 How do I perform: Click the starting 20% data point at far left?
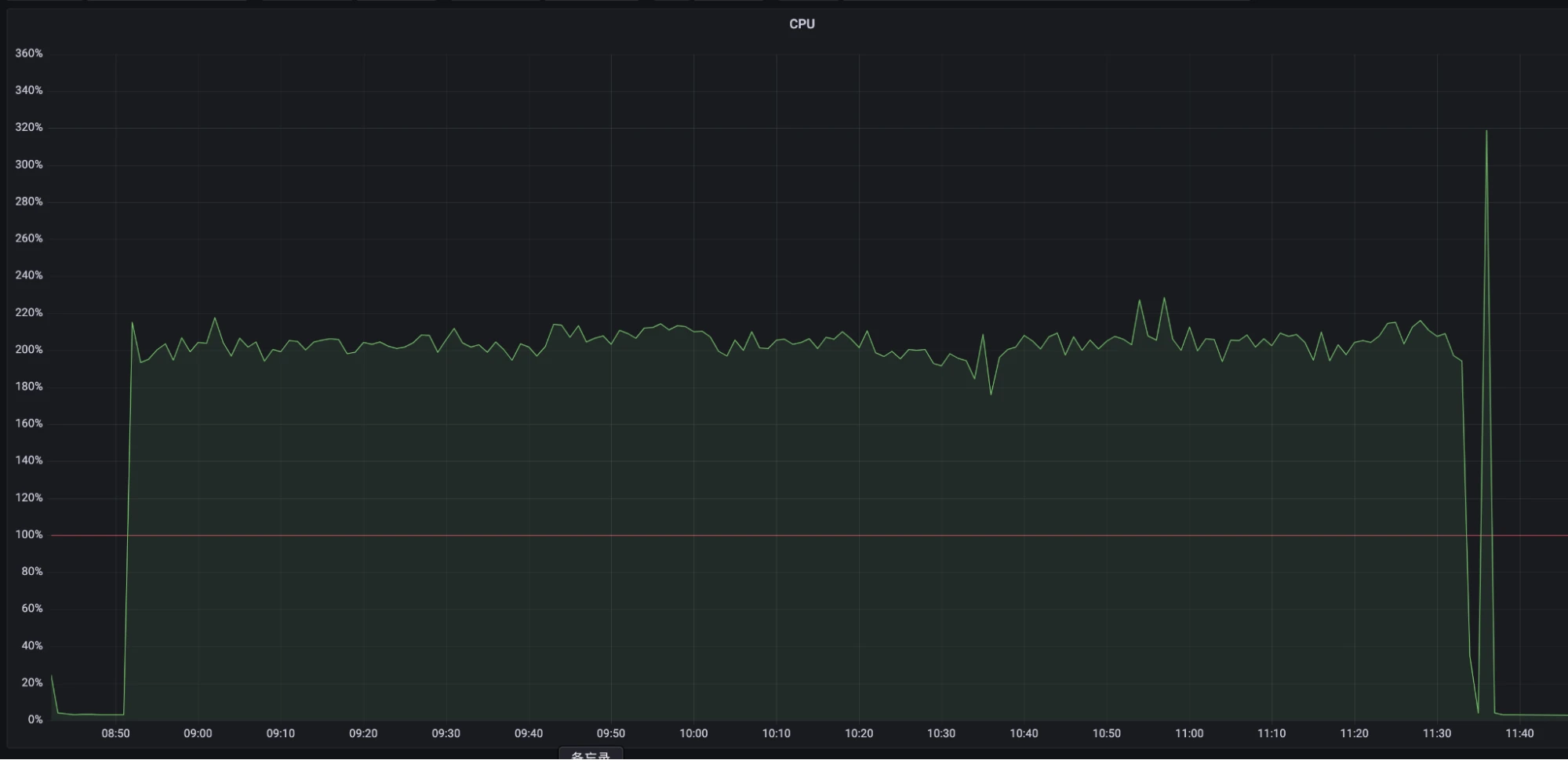(x=52, y=676)
